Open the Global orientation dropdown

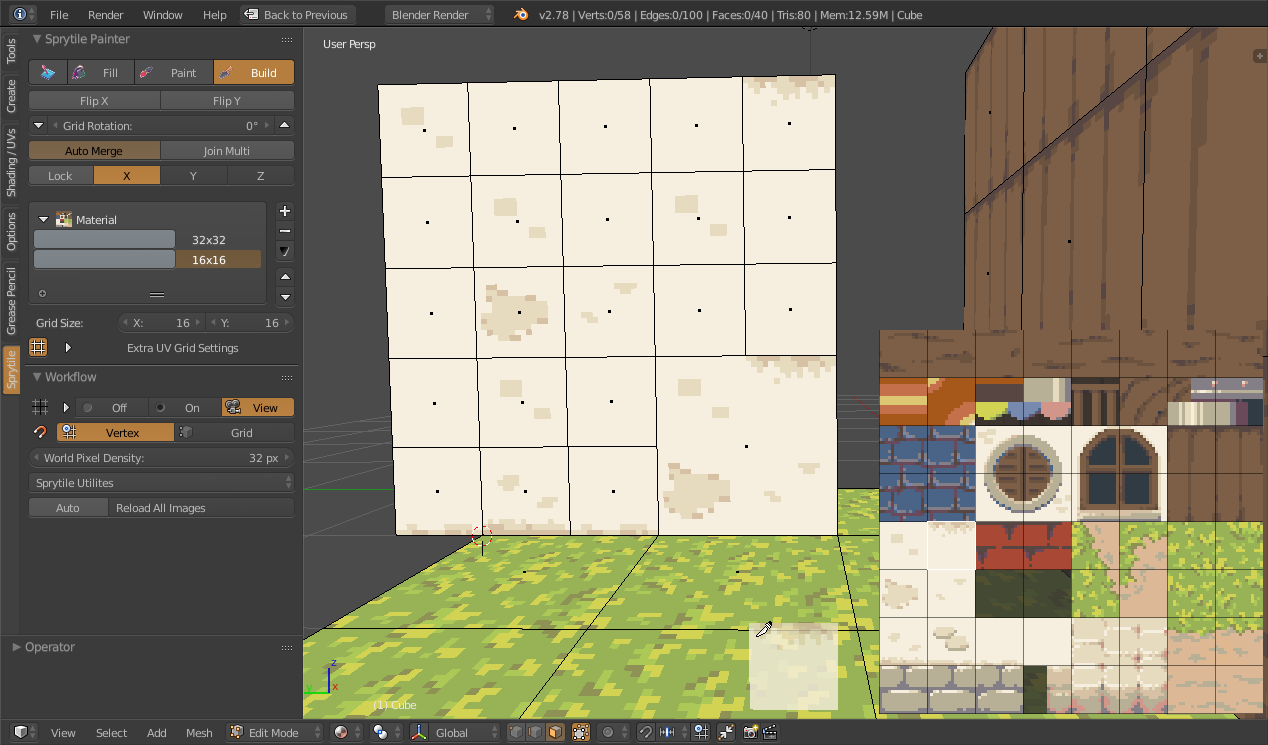click(465, 732)
